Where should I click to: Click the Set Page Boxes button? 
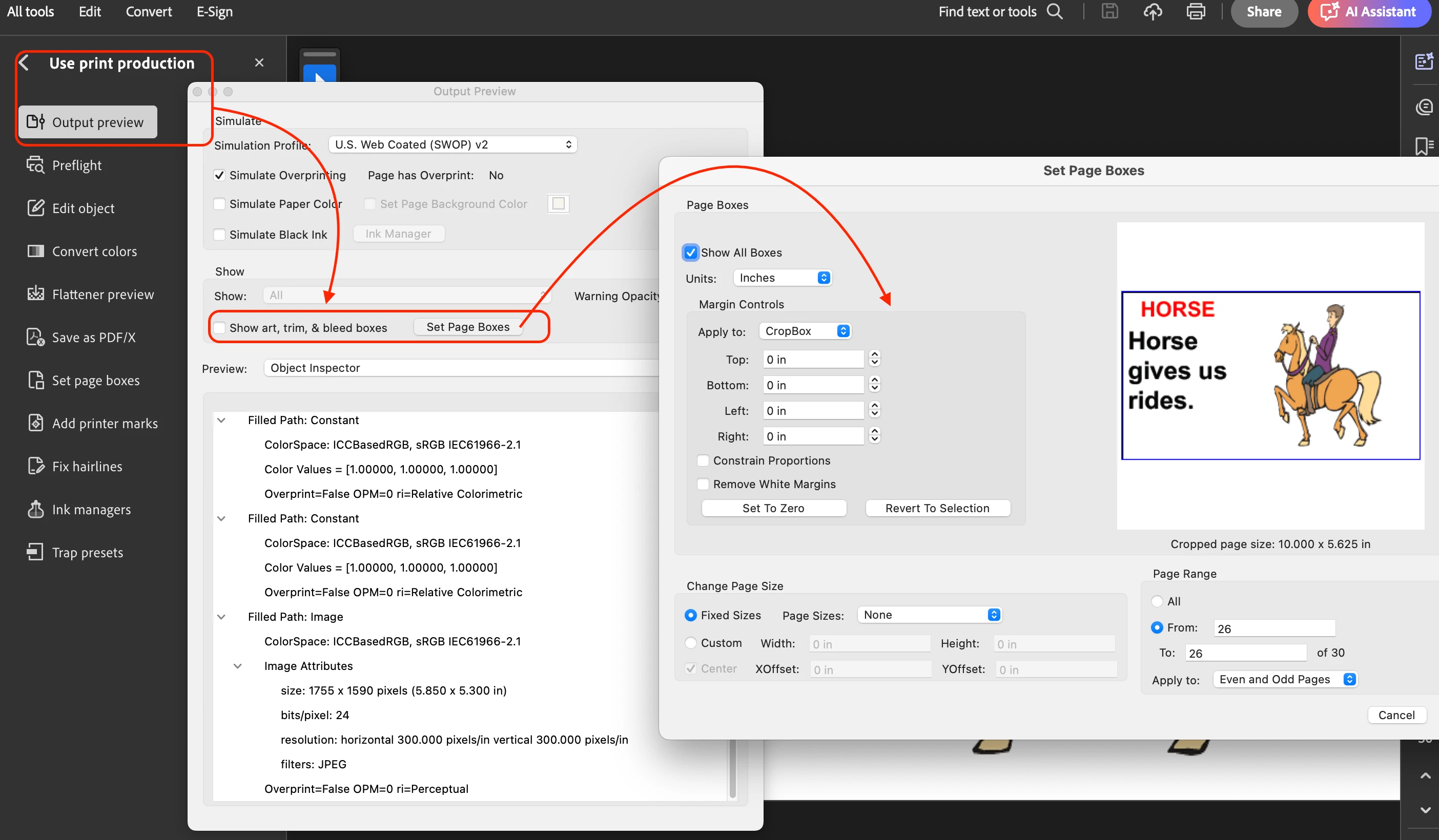click(x=468, y=327)
